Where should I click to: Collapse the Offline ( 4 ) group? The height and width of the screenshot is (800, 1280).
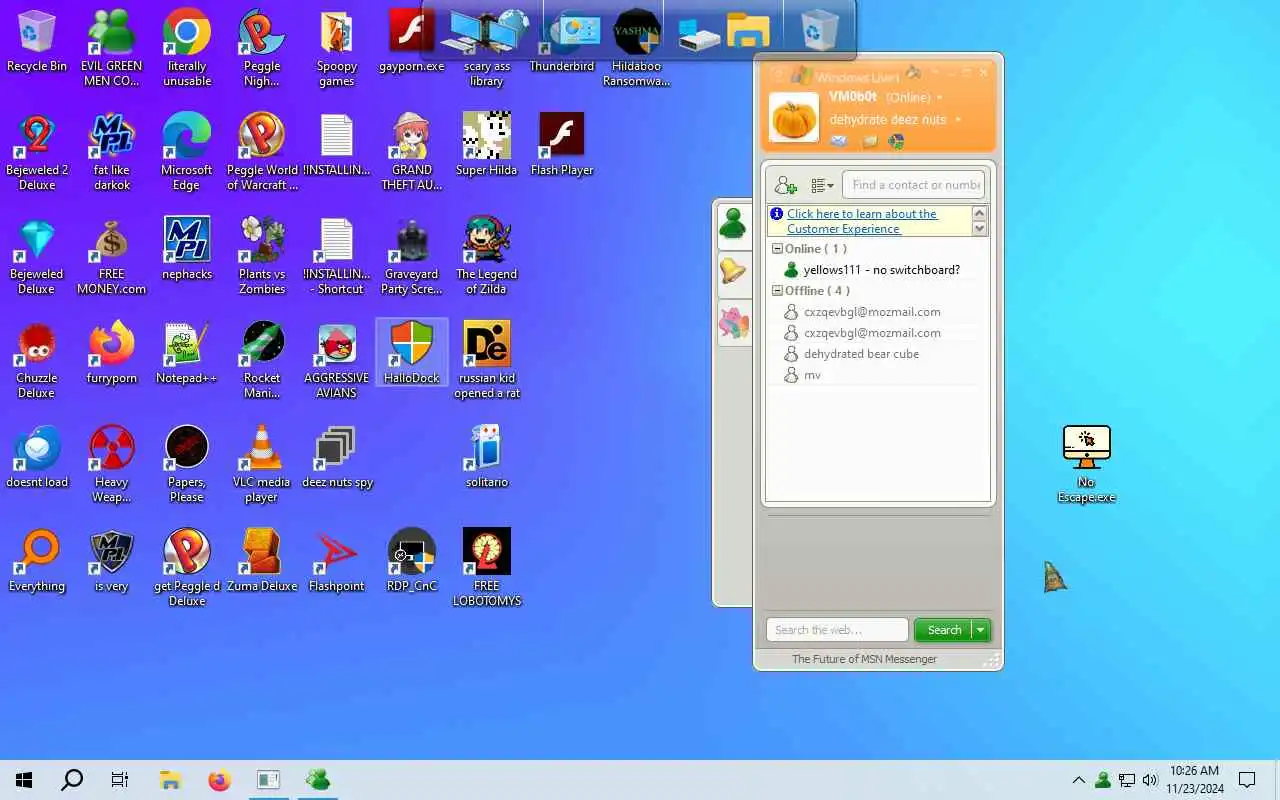point(777,291)
